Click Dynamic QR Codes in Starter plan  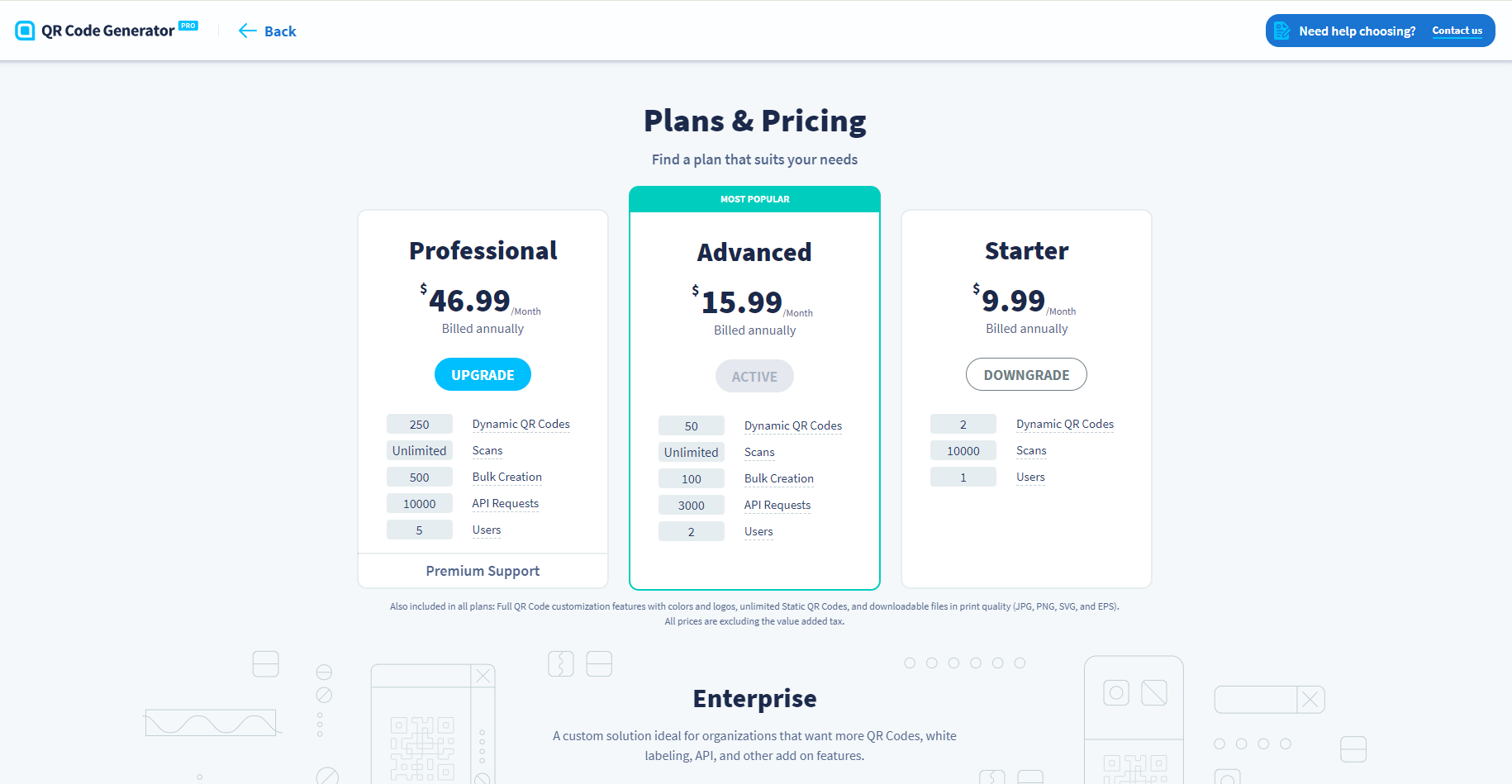pos(1064,424)
